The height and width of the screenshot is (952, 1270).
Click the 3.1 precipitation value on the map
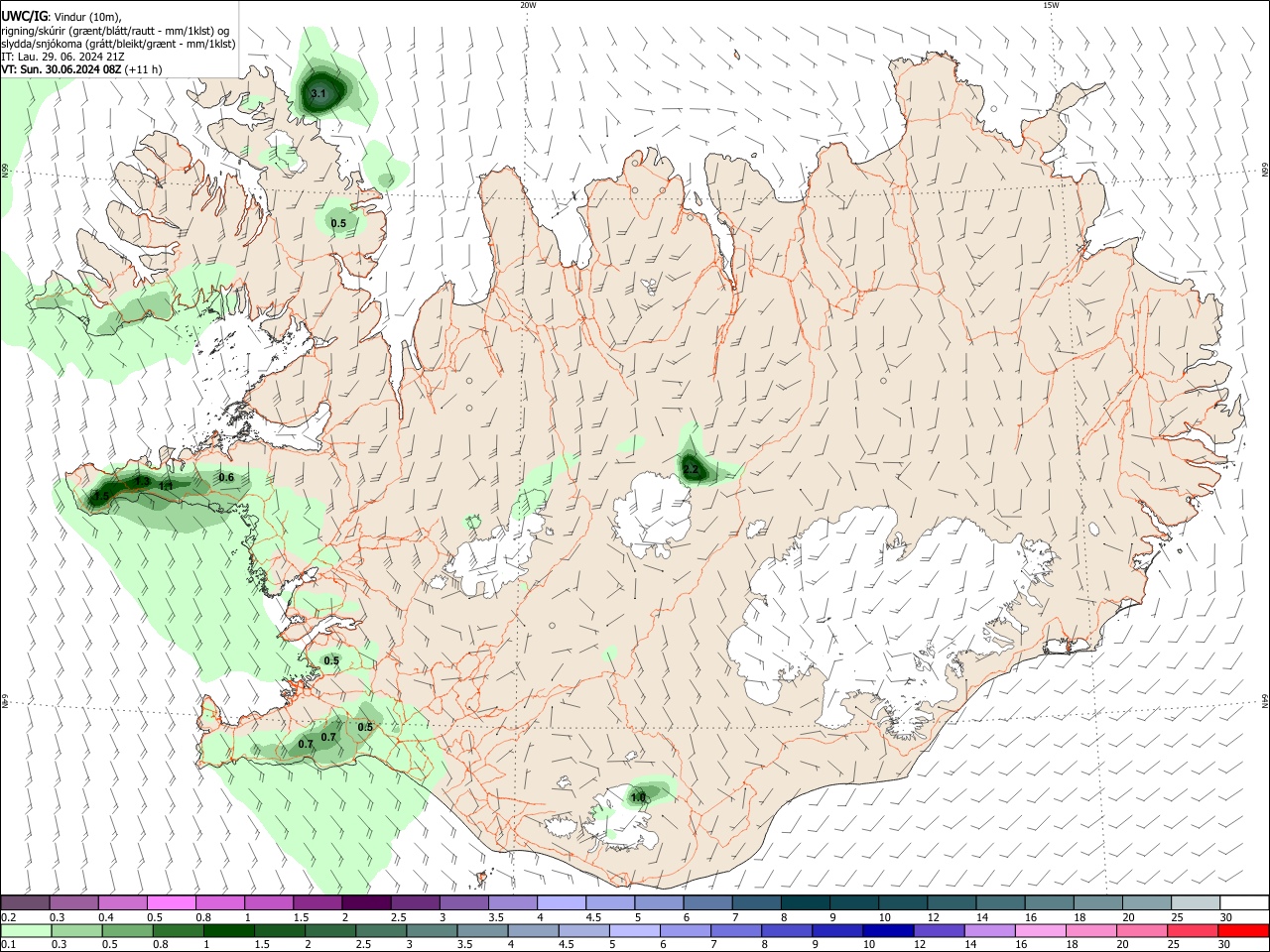(318, 94)
